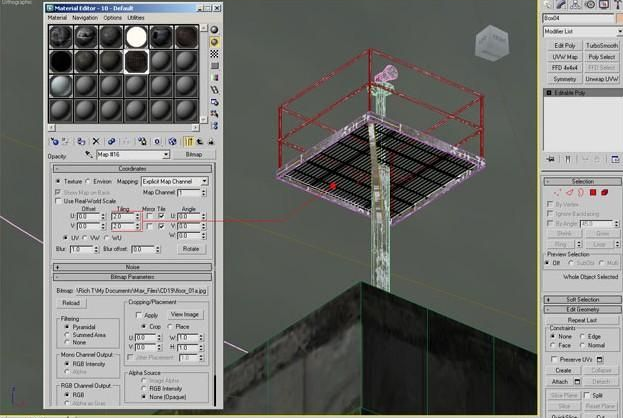Open Navigation menu in Material Editor
Screen dimensions: 623x418
(85, 18)
